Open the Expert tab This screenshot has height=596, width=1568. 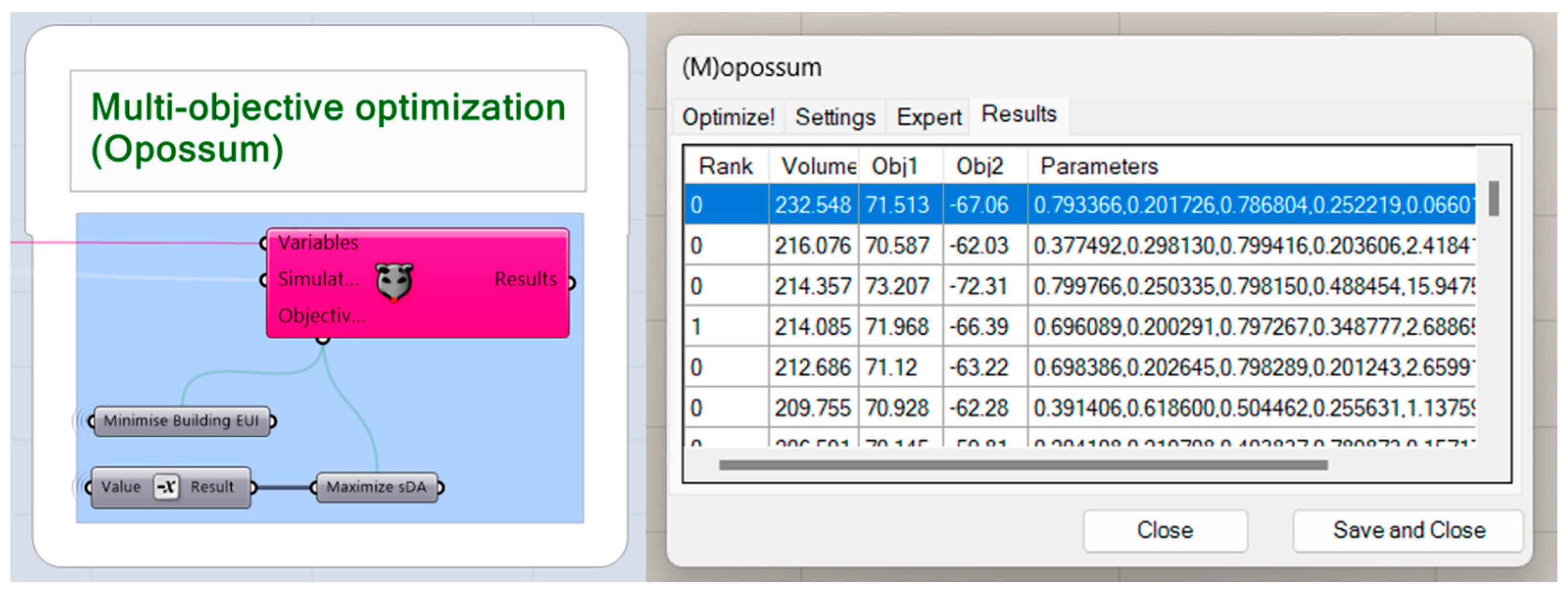pos(928,117)
